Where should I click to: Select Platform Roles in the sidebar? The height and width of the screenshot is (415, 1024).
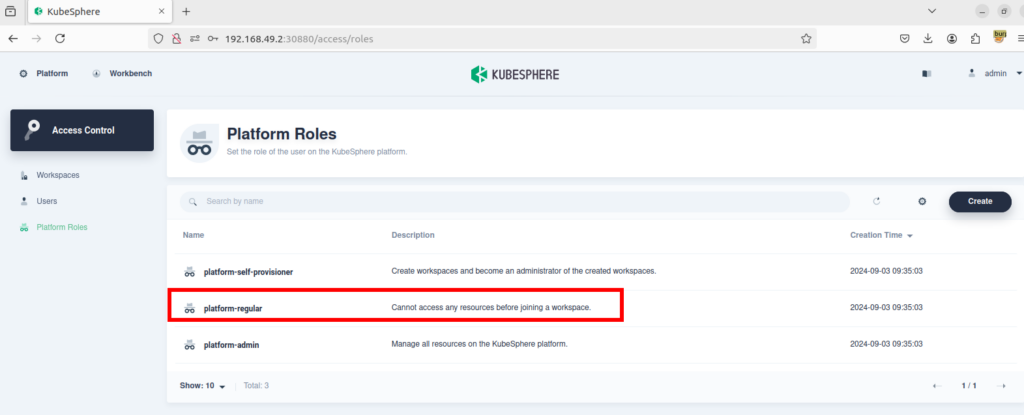tap(62, 227)
